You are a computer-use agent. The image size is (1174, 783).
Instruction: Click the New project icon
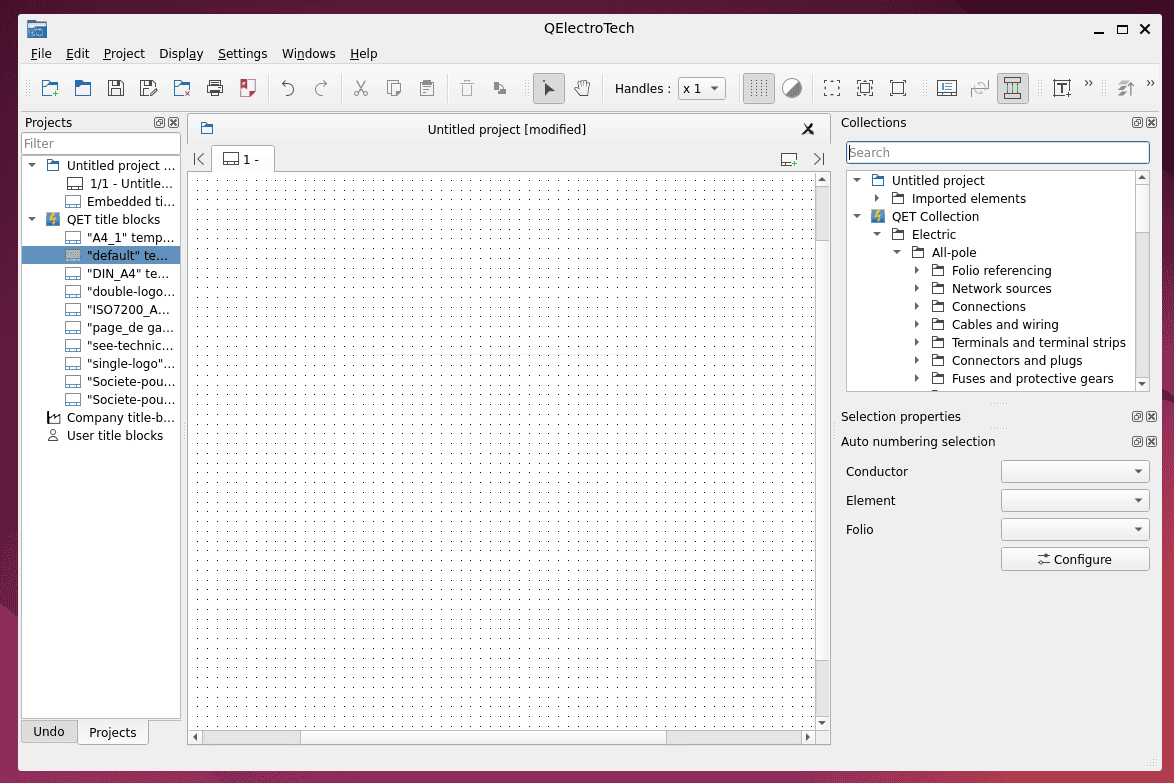49,88
